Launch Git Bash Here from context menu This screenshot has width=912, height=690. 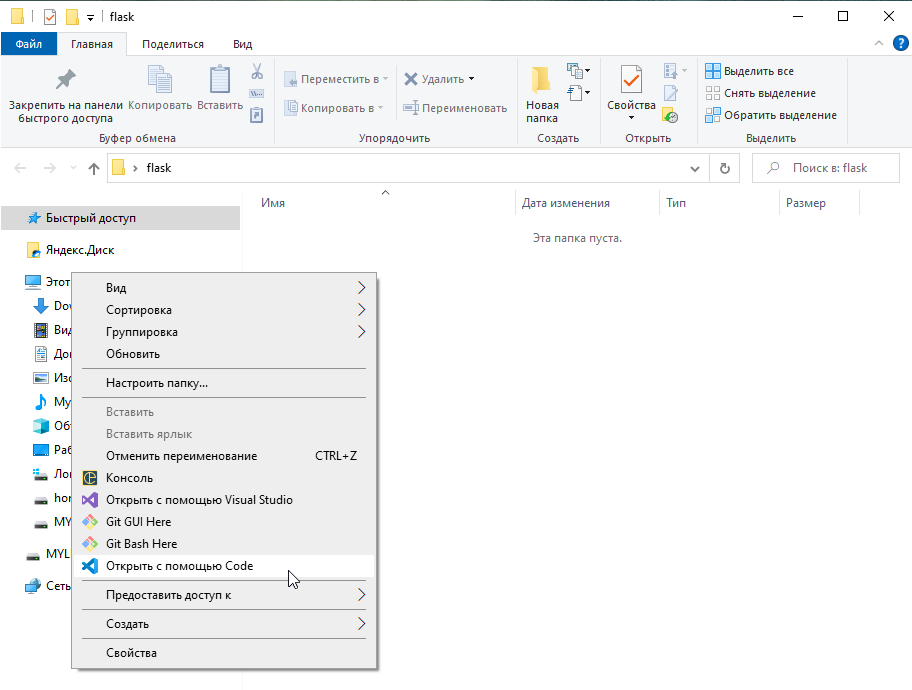pyautogui.click(x=141, y=544)
